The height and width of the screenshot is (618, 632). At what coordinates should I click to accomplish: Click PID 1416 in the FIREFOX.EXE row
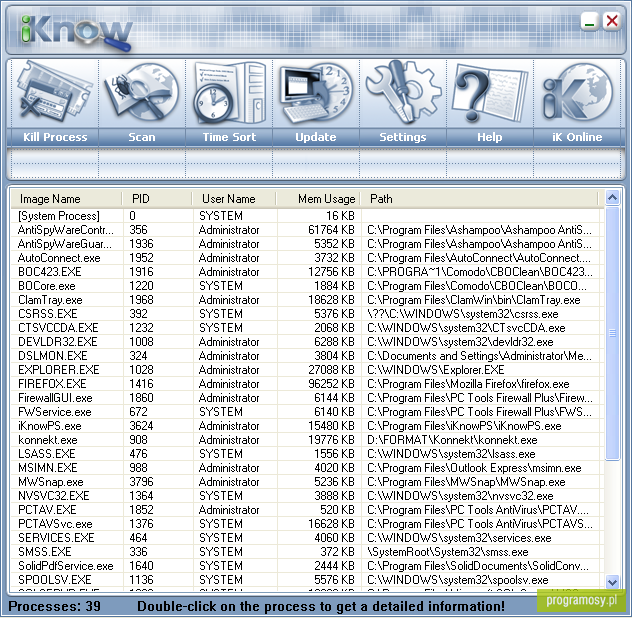[x=141, y=384]
